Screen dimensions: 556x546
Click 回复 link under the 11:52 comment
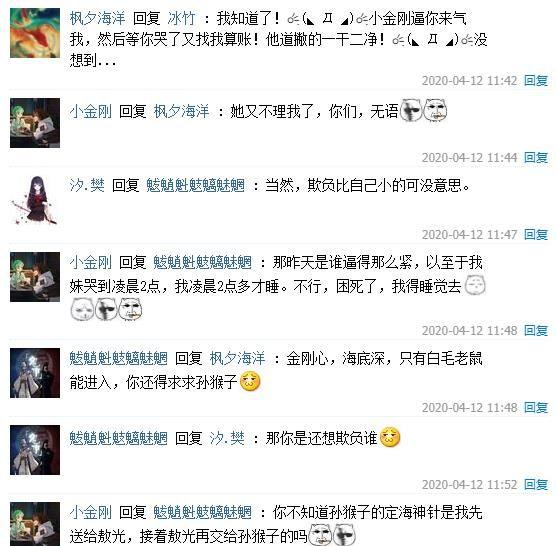536,485
